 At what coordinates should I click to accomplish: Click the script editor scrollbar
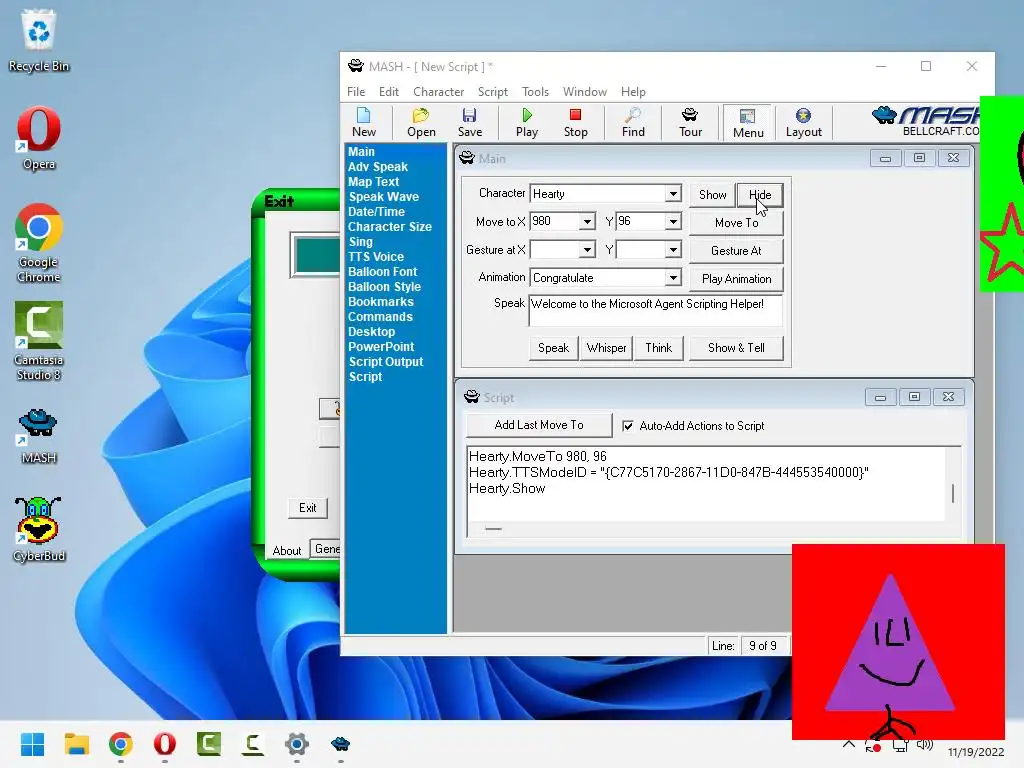[953, 493]
